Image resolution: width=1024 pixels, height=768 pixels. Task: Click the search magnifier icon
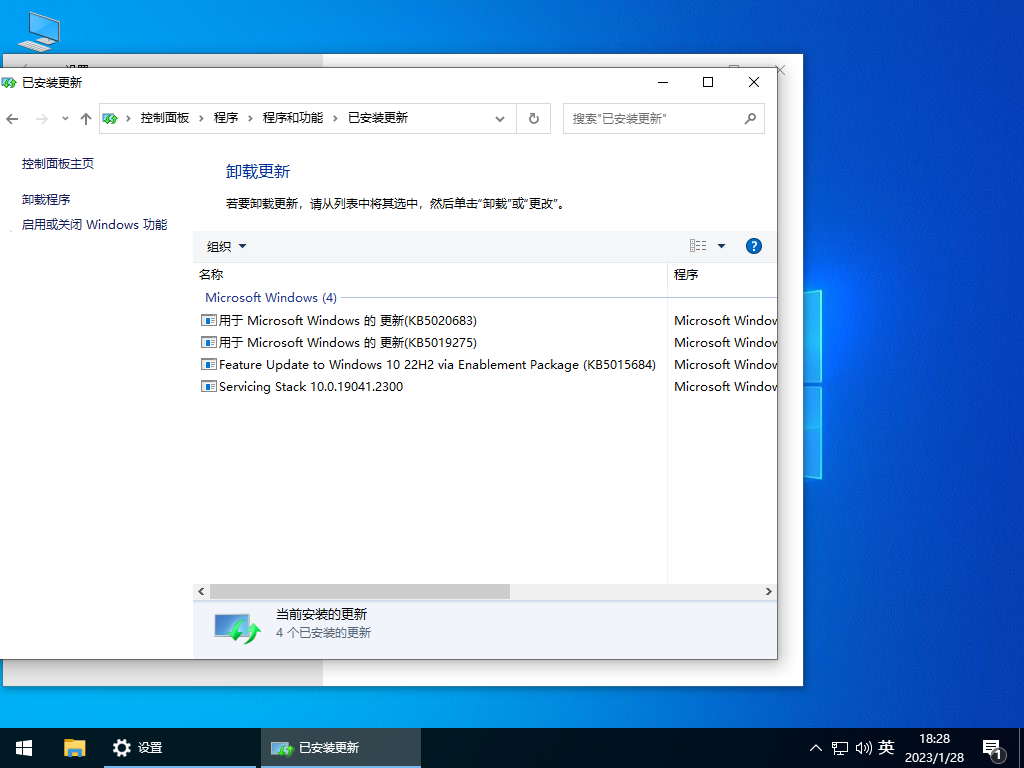[750, 118]
